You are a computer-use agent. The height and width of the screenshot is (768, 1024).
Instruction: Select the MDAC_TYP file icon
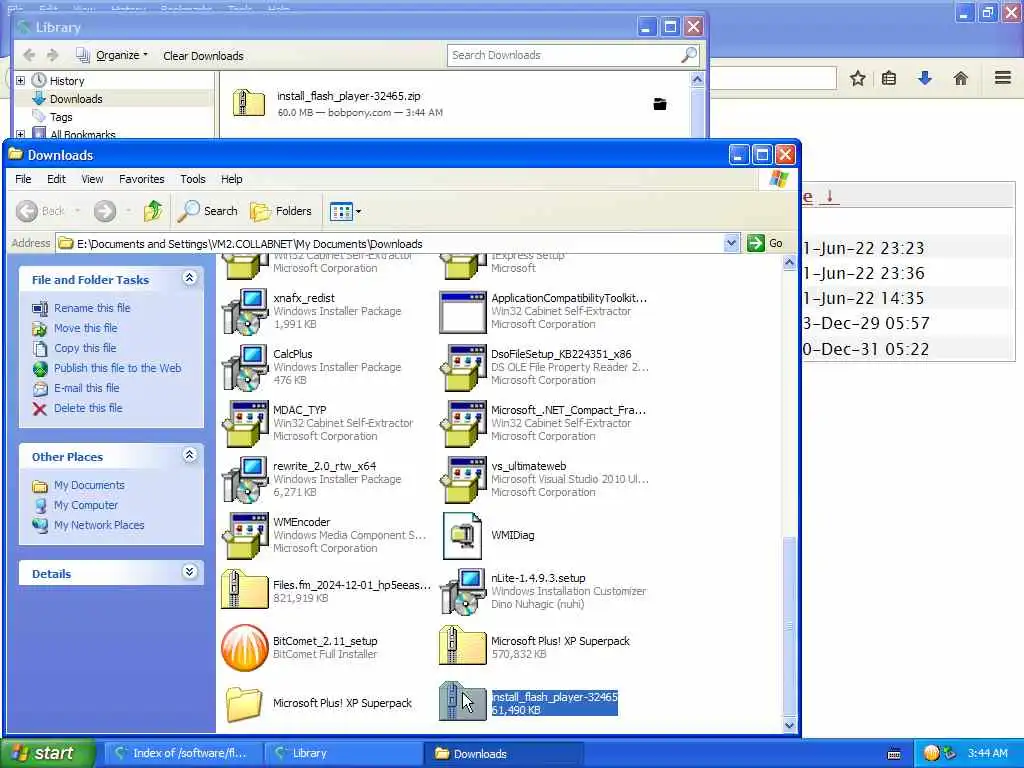click(245, 424)
